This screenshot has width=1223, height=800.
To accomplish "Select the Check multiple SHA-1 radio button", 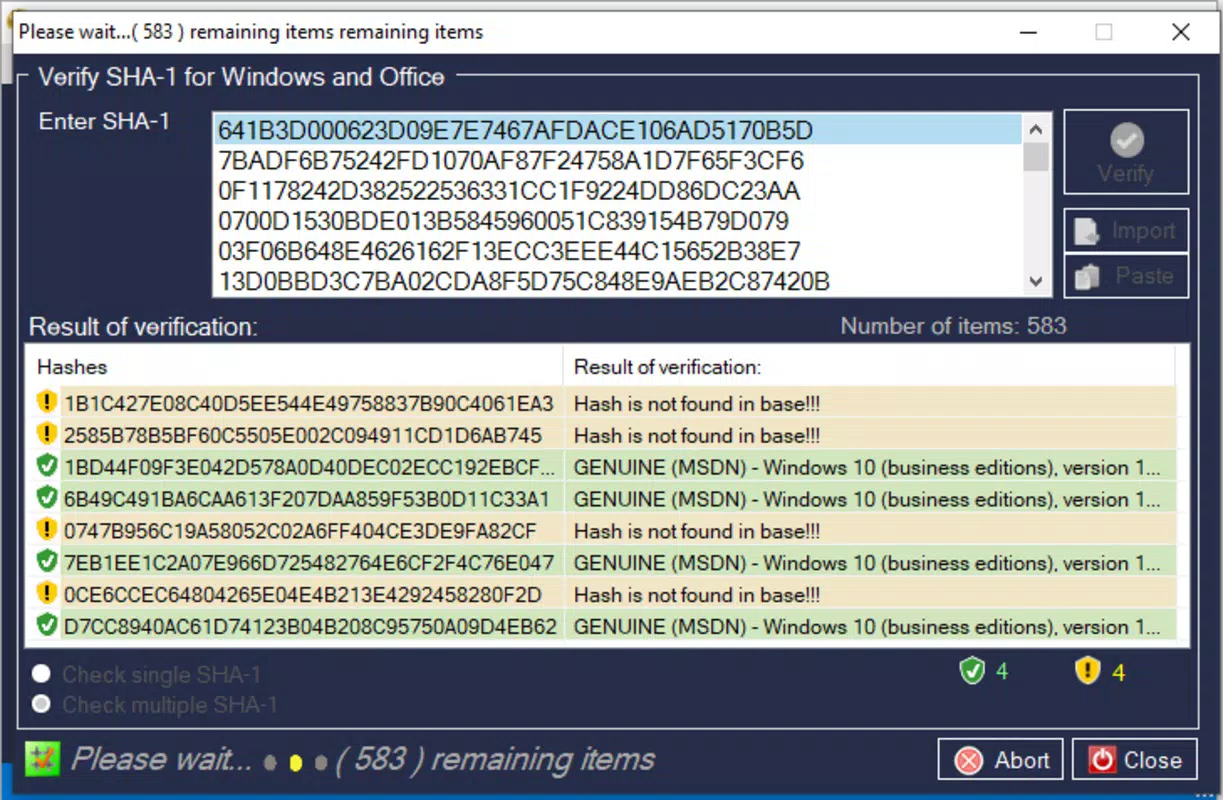I will 41,705.
